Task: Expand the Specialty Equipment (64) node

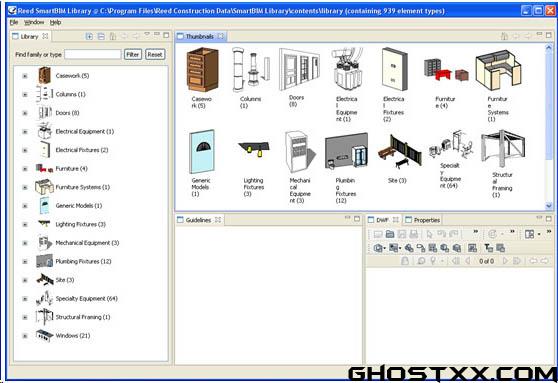Action: coord(25,299)
